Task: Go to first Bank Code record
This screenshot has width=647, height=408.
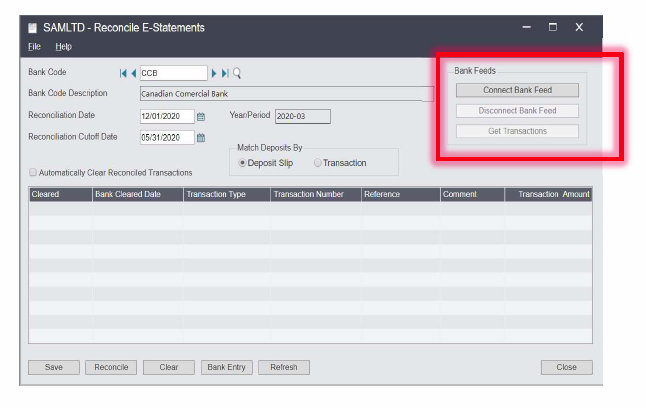Action: pyautogui.click(x=123, y=73)
